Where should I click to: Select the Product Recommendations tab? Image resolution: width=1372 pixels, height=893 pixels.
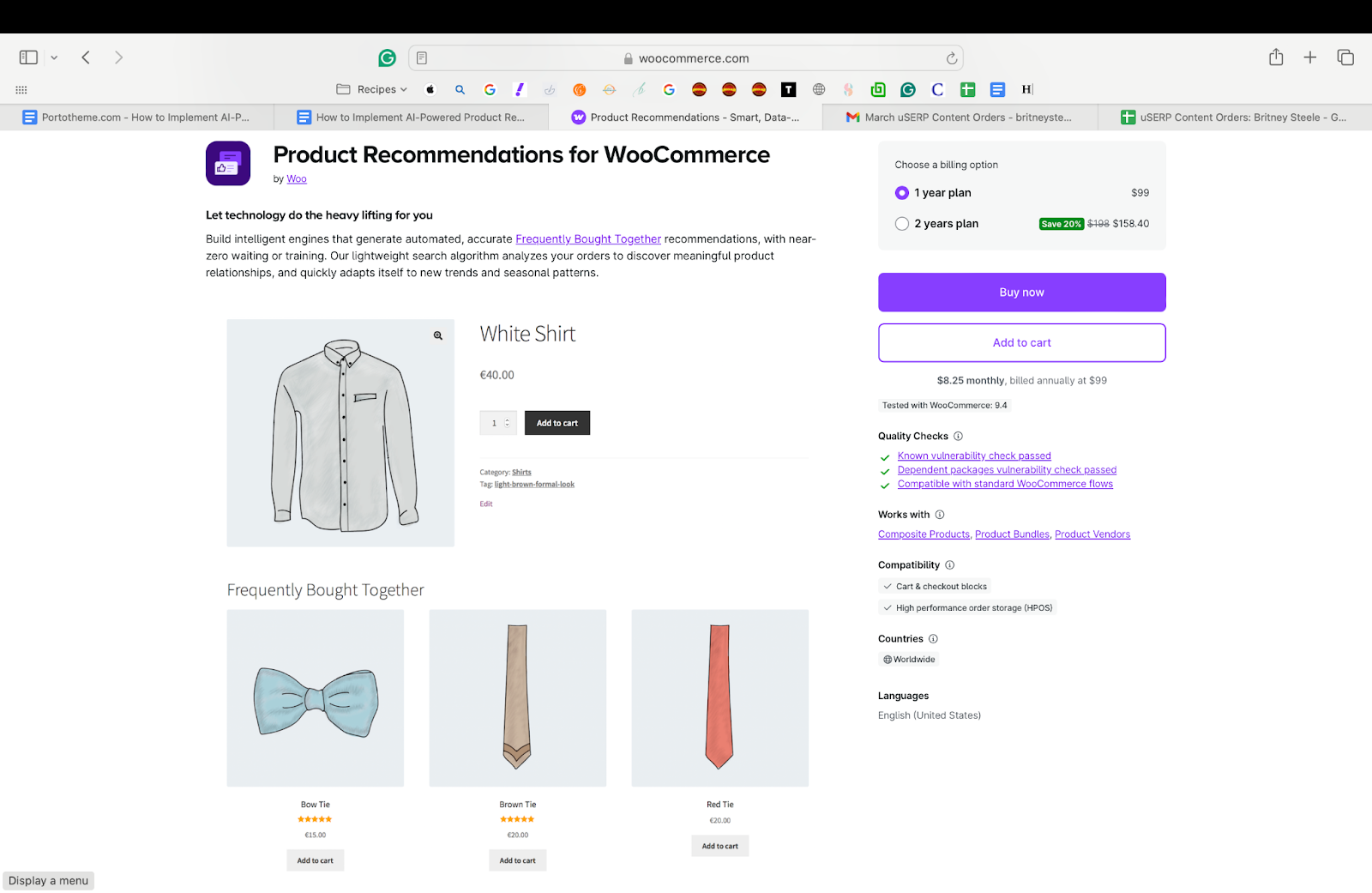pos(685,118)
